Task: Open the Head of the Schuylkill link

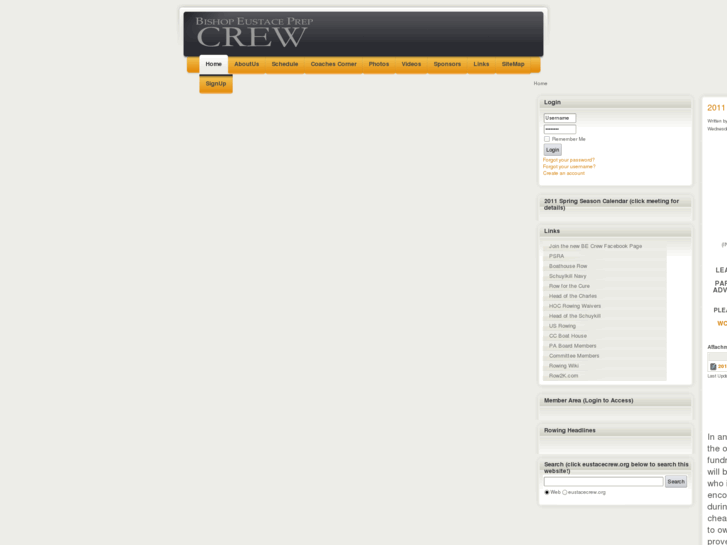Action: coord(574,316)
